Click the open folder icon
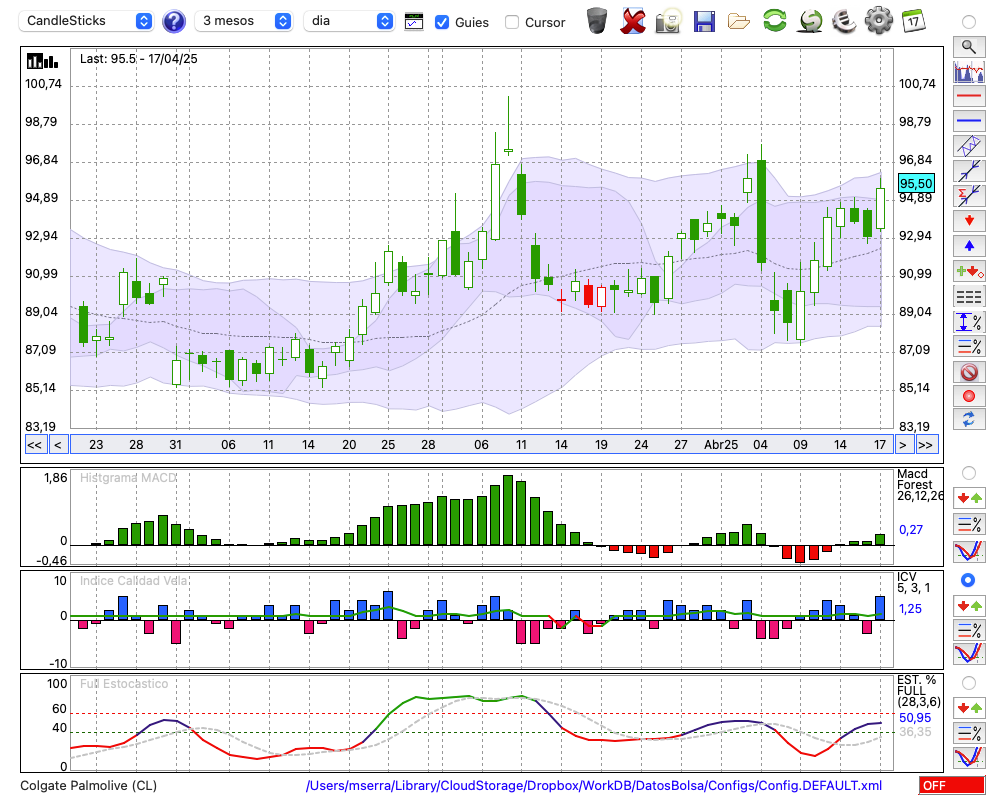The image size is (1000, 800). pyautogui.click(x=739, y=22)
